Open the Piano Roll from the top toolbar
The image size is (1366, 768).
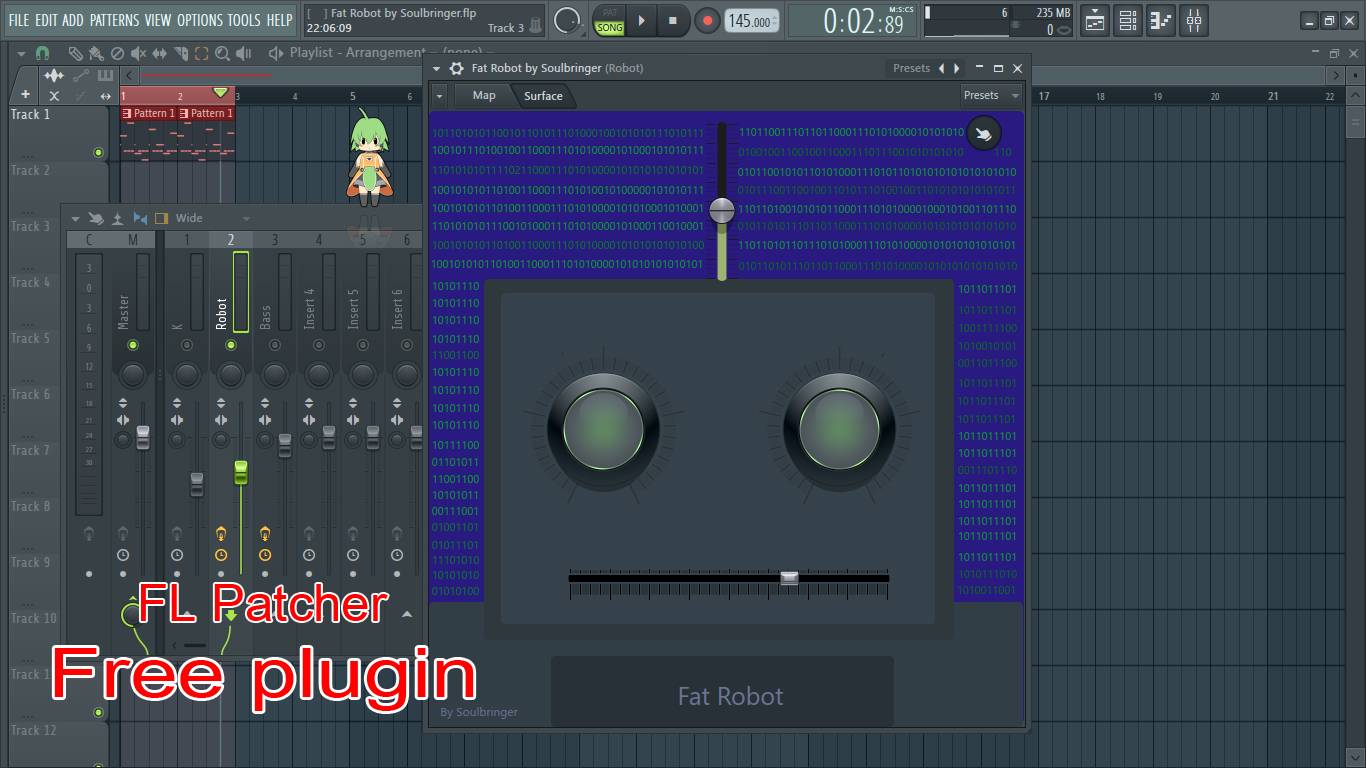(1161, 20)
